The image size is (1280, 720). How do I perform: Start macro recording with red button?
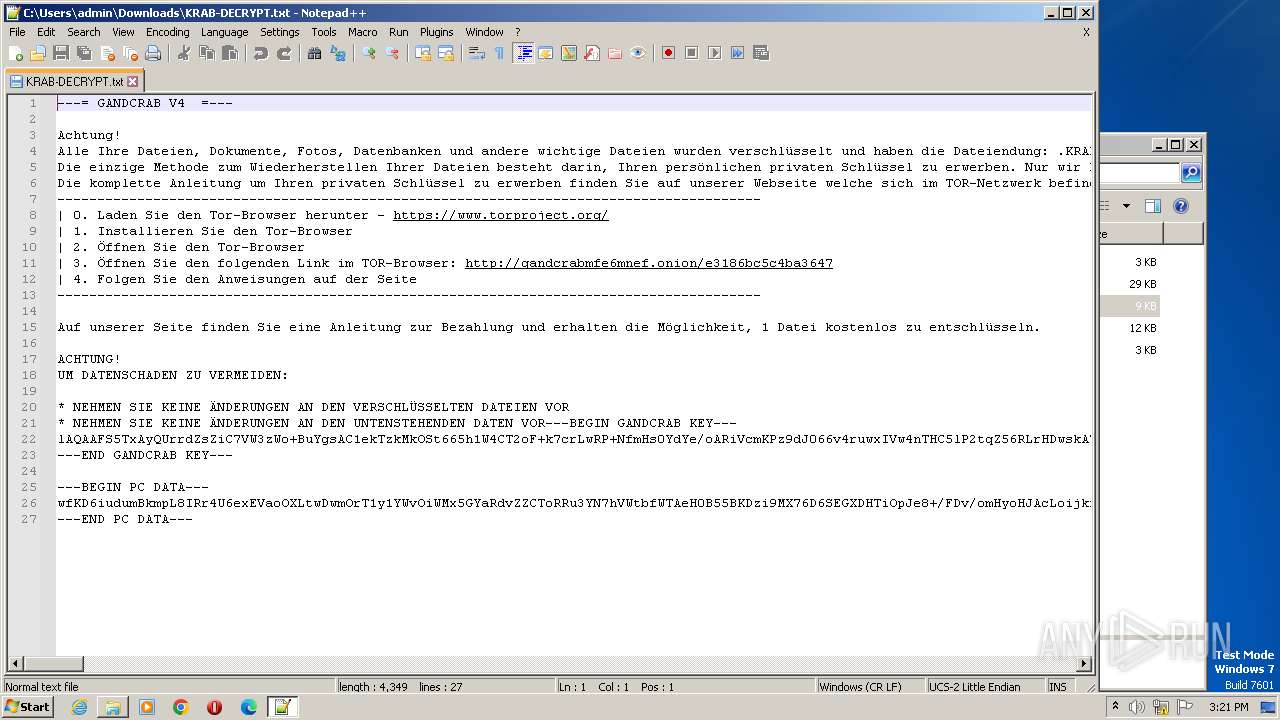tap(669, 53)
